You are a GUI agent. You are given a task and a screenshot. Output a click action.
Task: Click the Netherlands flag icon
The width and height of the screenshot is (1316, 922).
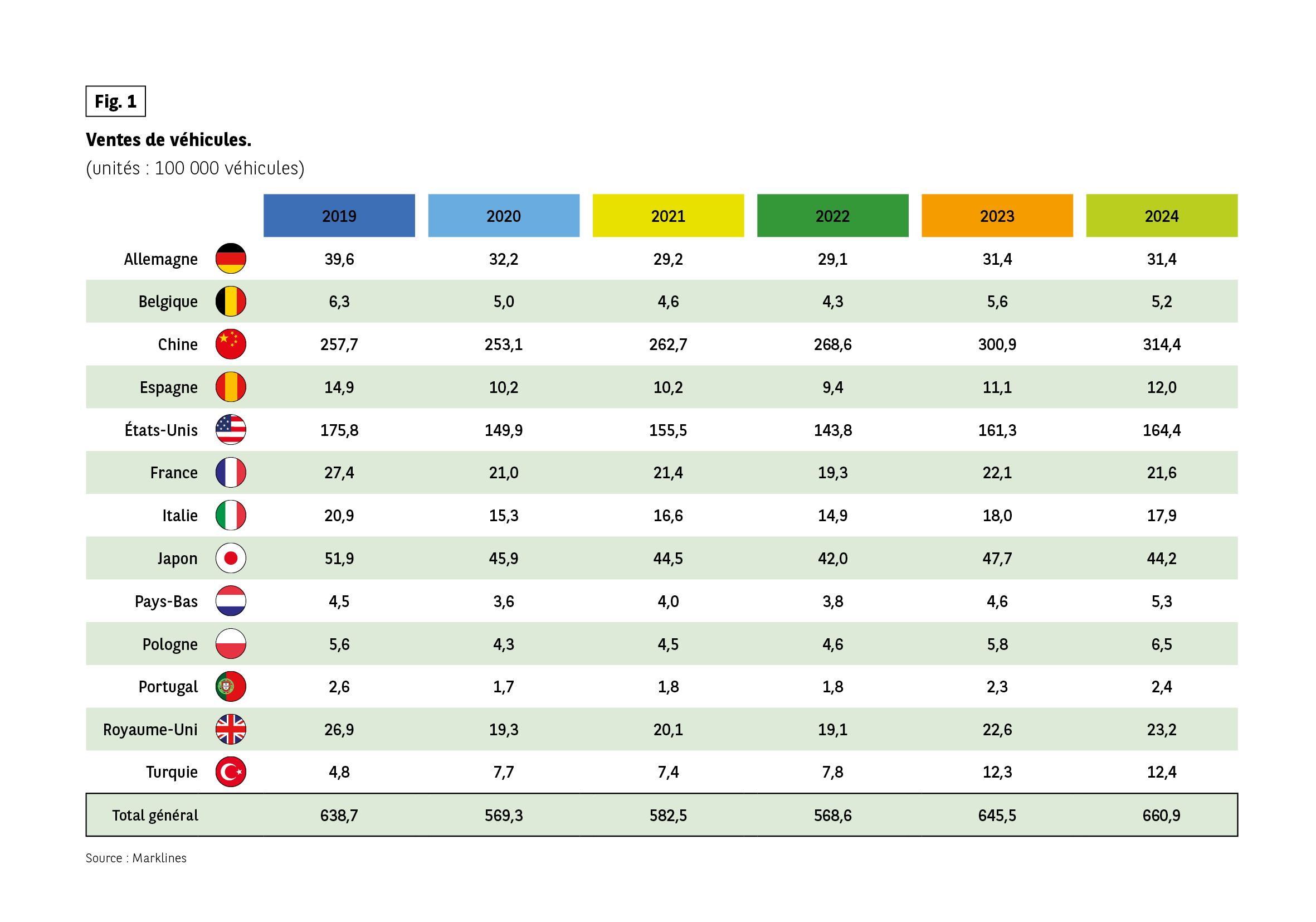point(231,601)
